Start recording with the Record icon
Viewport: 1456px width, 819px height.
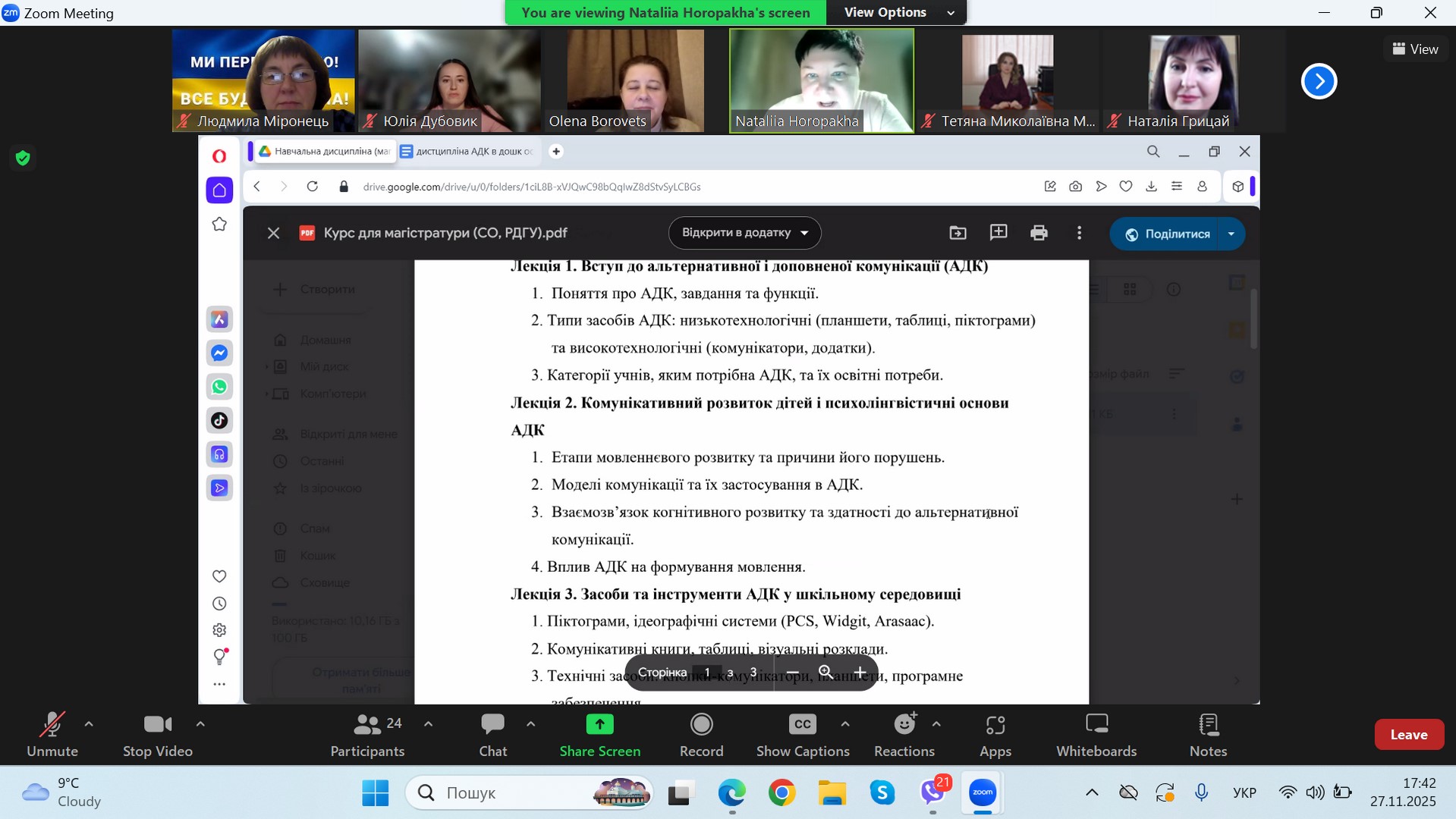701,734
